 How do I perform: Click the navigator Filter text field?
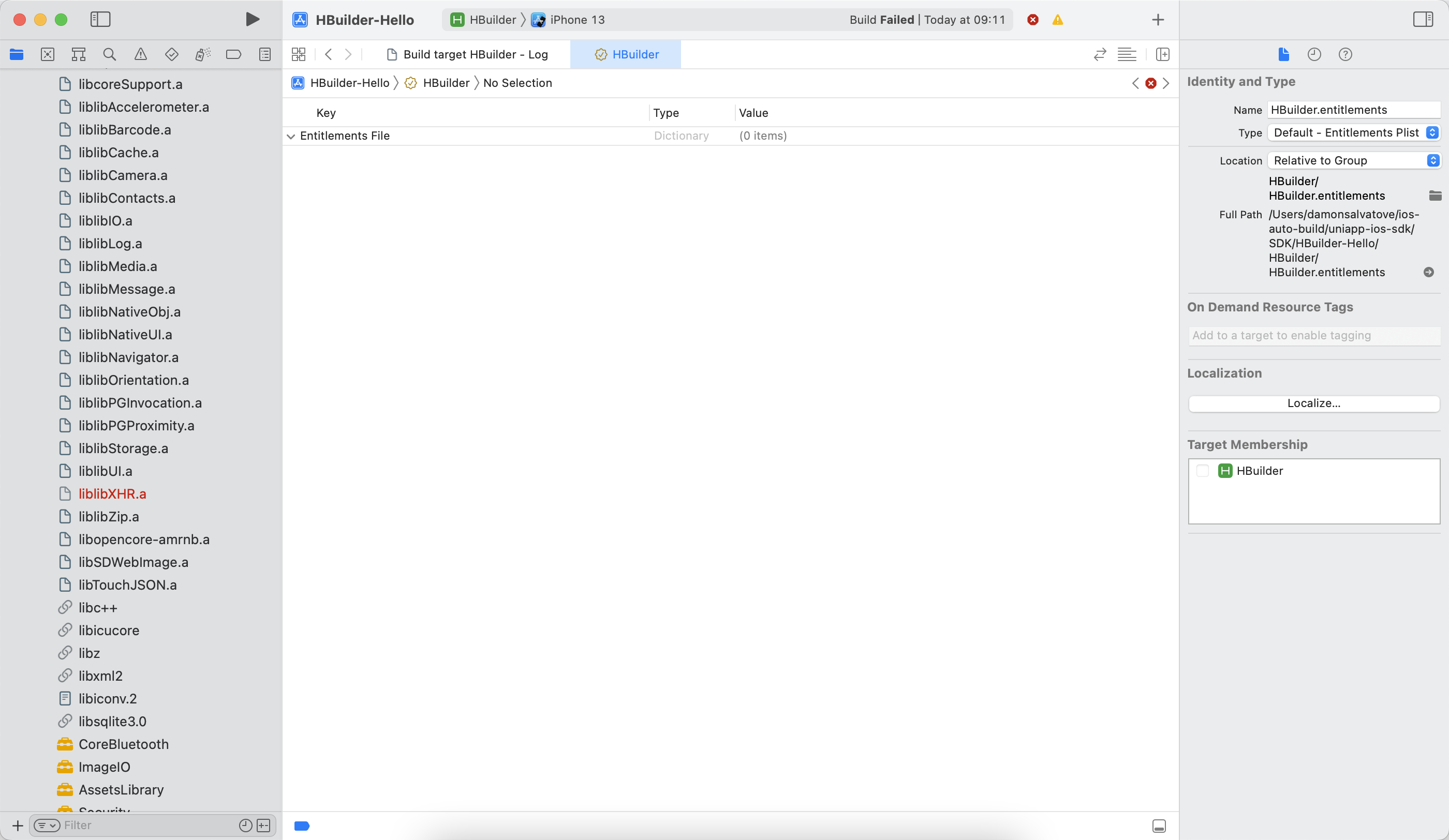144,825
